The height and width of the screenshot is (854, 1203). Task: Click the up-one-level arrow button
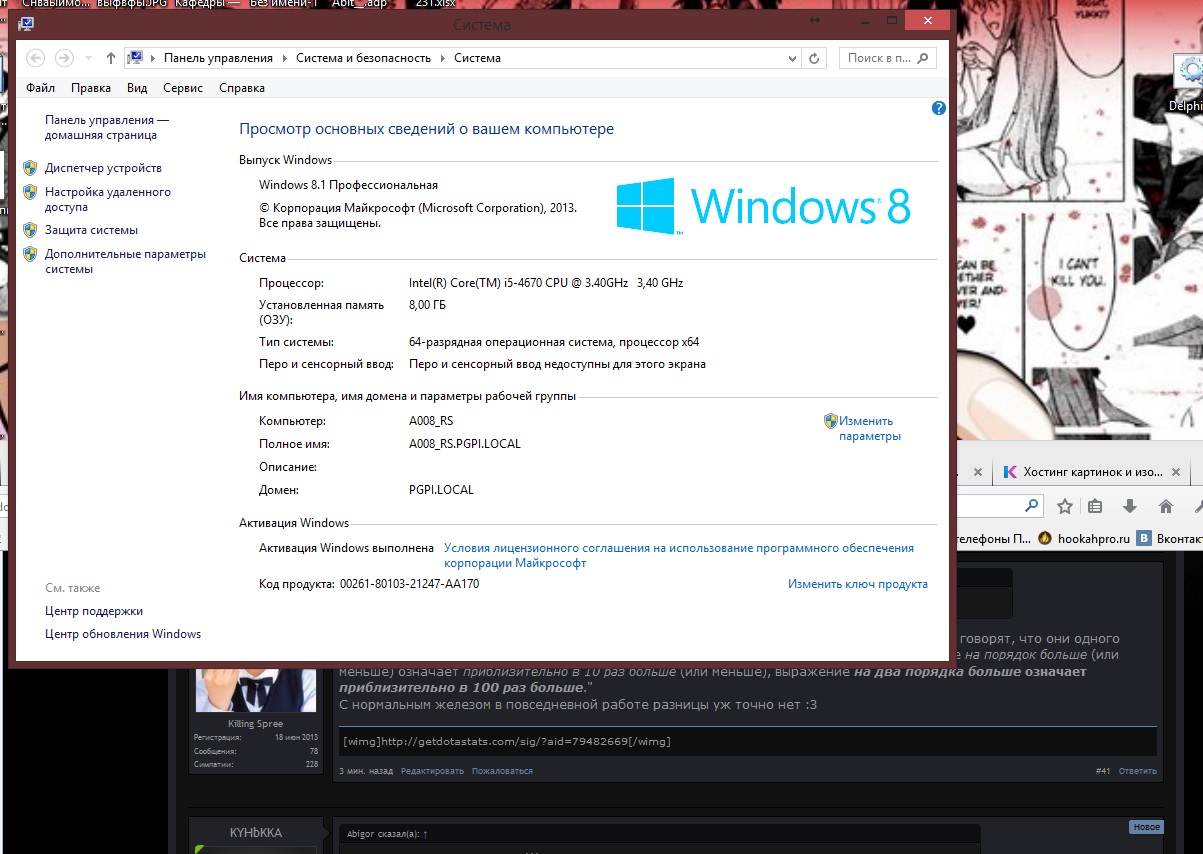[x=111, y=58]
